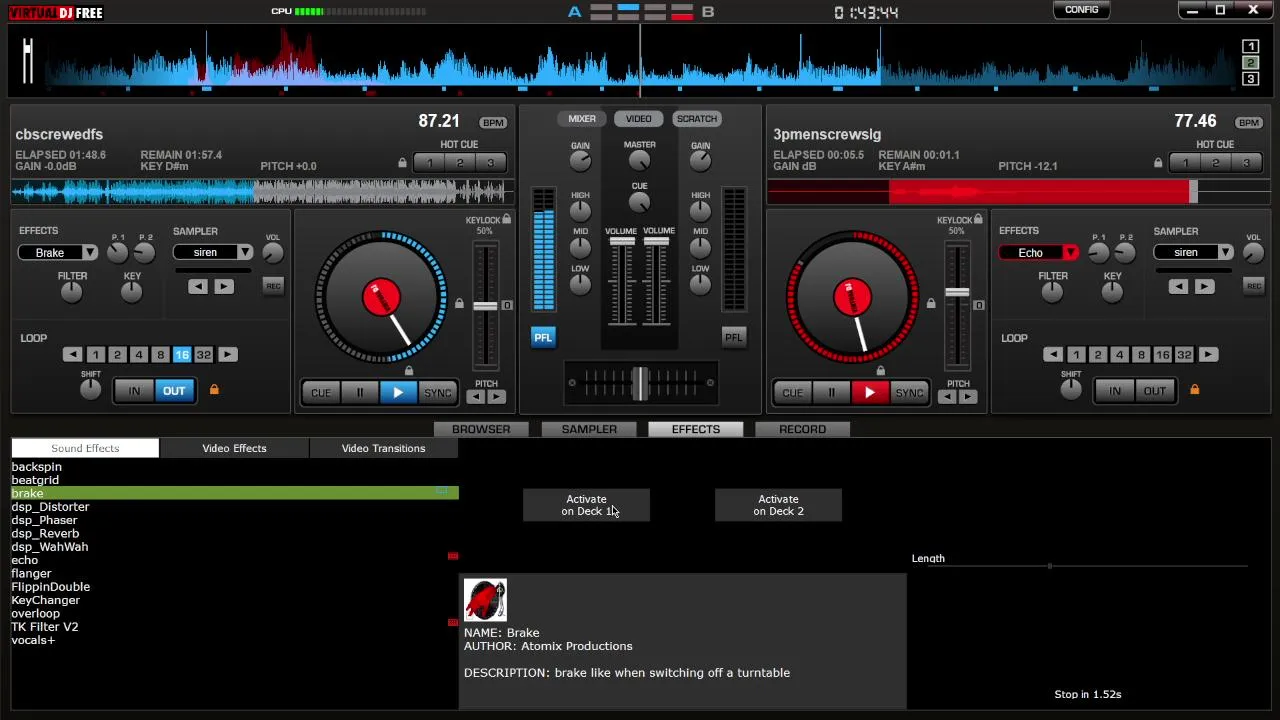Image resolution: width=1280 pixels, height=720 pixels.
Task: Click the left turntable platter
Action: pyautogui.click(x=381, y=298)
